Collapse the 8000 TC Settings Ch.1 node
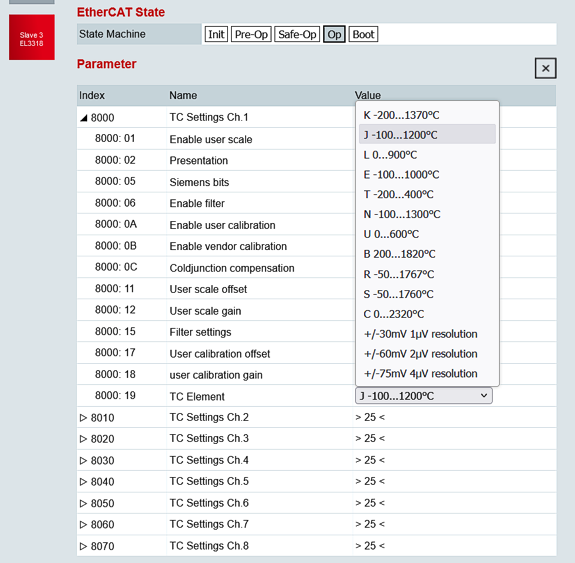 (x=84, y=118)
